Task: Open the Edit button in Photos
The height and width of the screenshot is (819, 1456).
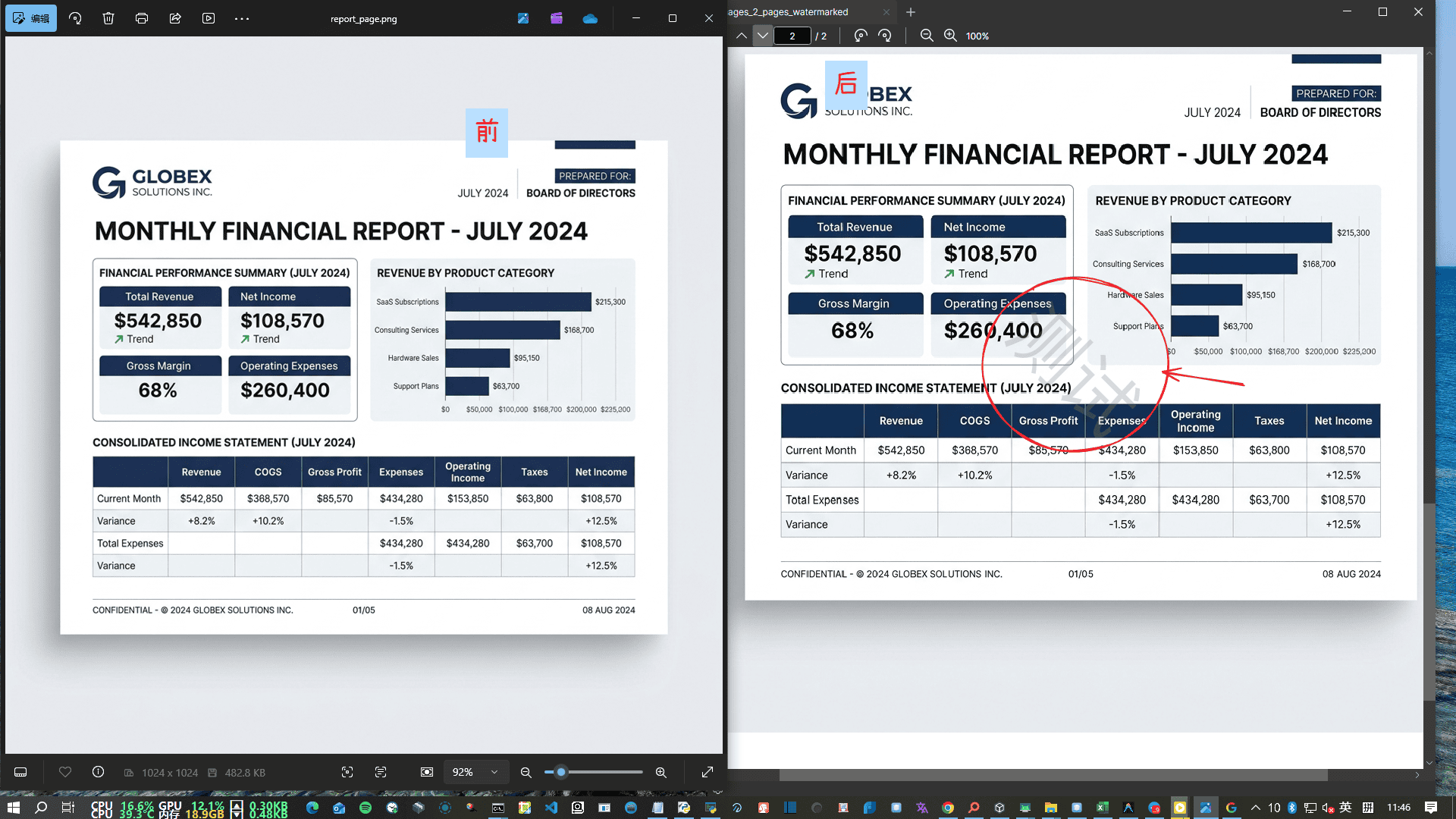Action: tap(31, 18)
